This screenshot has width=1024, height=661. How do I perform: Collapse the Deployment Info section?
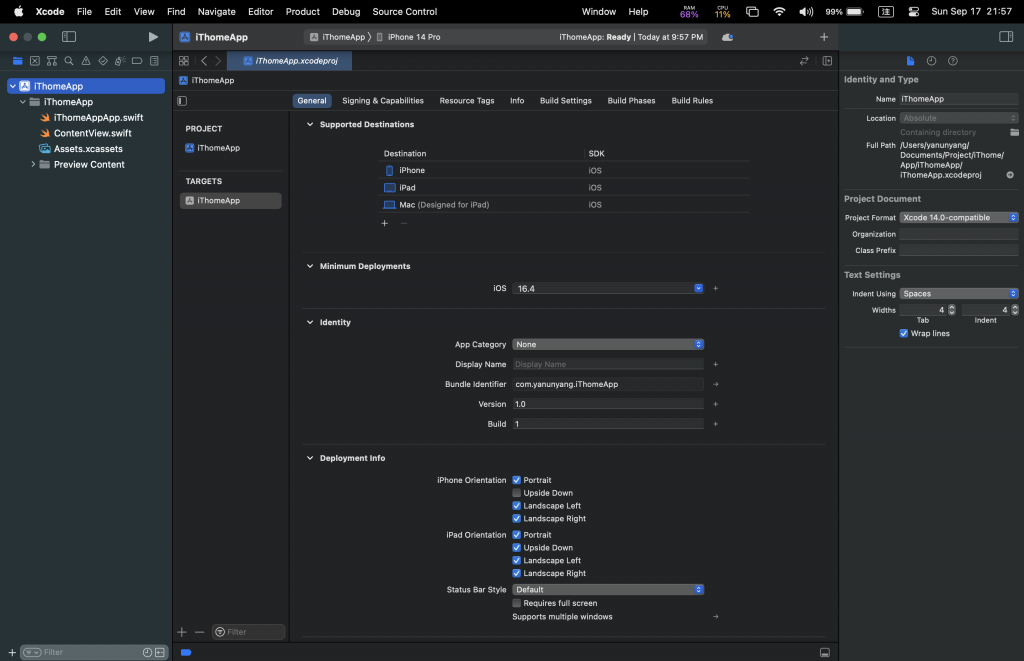click(310, 458)
